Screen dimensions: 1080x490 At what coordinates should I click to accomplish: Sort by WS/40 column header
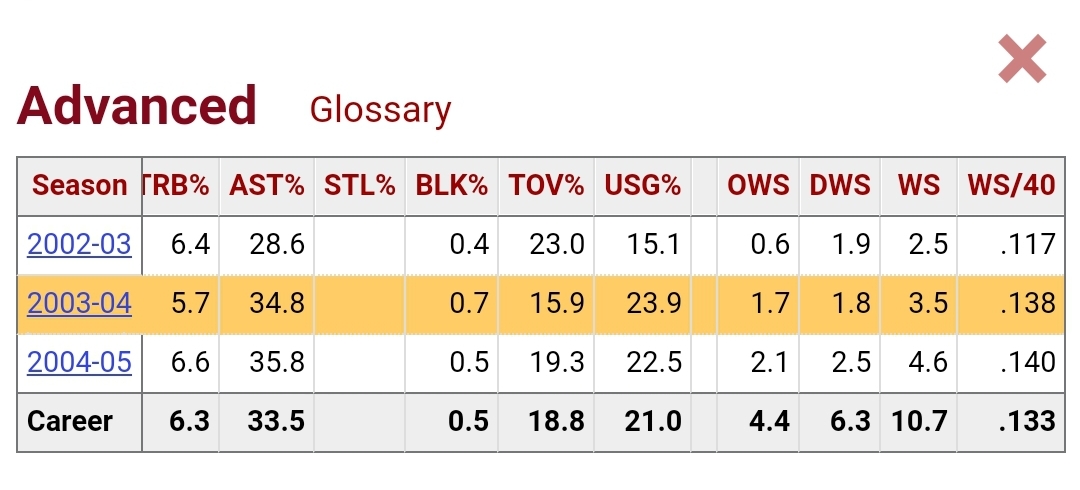(x=1011, y=185)
